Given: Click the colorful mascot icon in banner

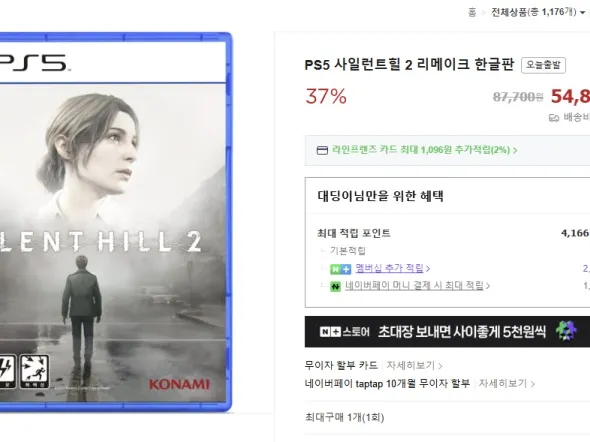Looking at the screenshot, I should [x=566, y=331].
